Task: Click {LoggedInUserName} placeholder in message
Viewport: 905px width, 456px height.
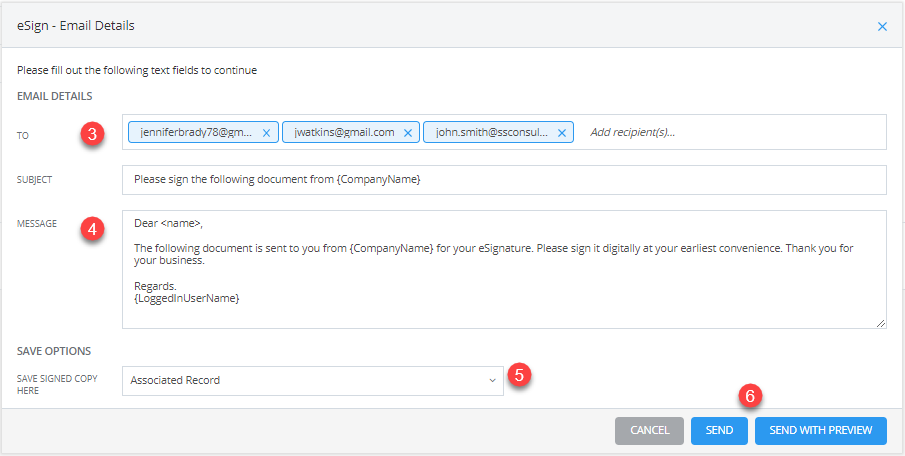Action: pyautogui.click(x=186, y=299)
